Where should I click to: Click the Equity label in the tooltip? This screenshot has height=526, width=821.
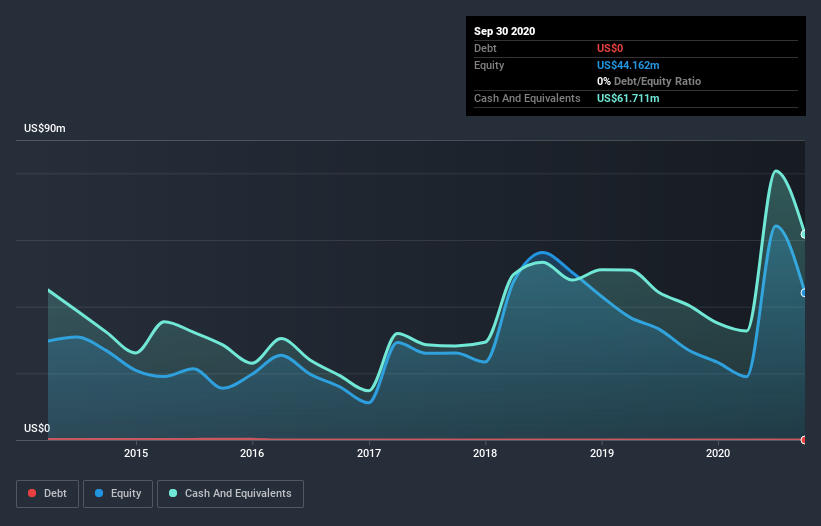(x=489, y=65)
